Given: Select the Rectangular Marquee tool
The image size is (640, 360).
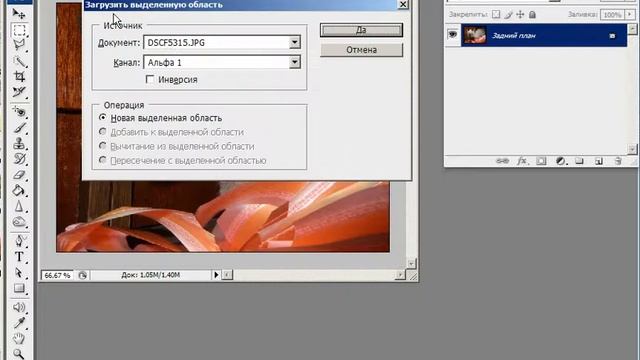Looking at the screenshot, I should (x=19, y=30).
